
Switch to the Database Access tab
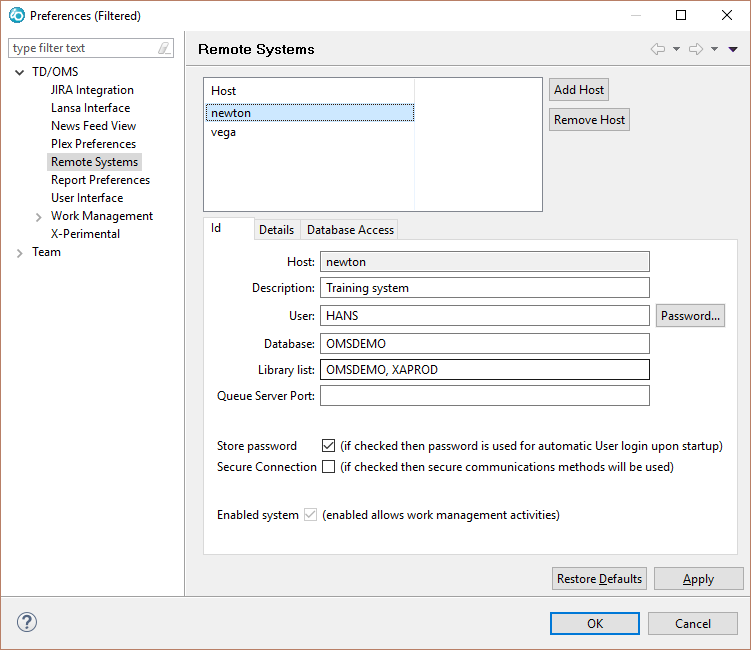pos(350,230)
